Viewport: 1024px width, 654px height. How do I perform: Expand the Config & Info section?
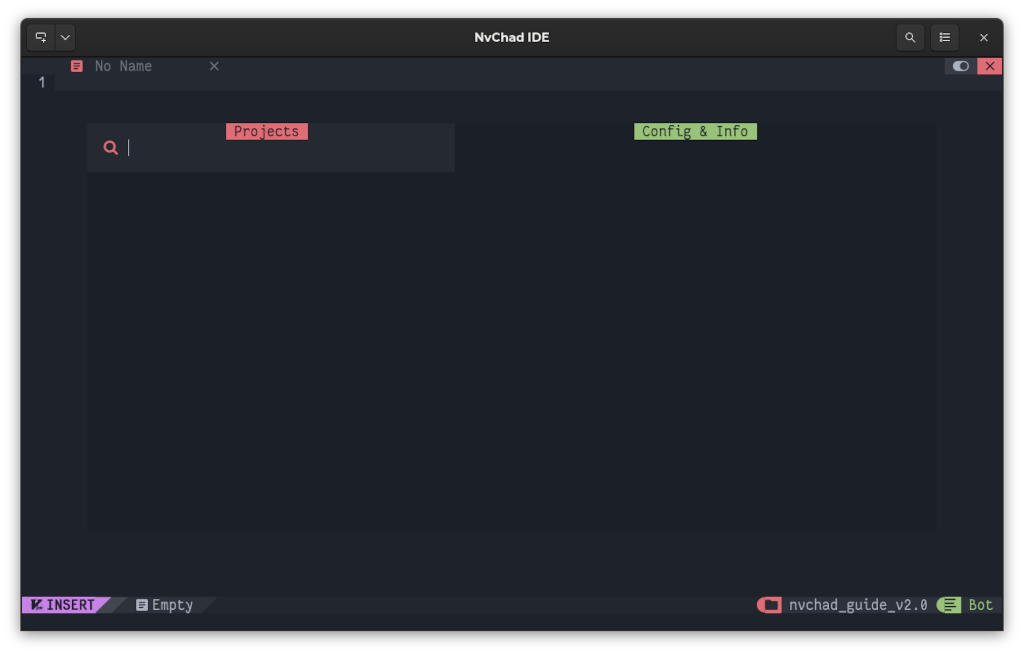[x=695, y=131]
